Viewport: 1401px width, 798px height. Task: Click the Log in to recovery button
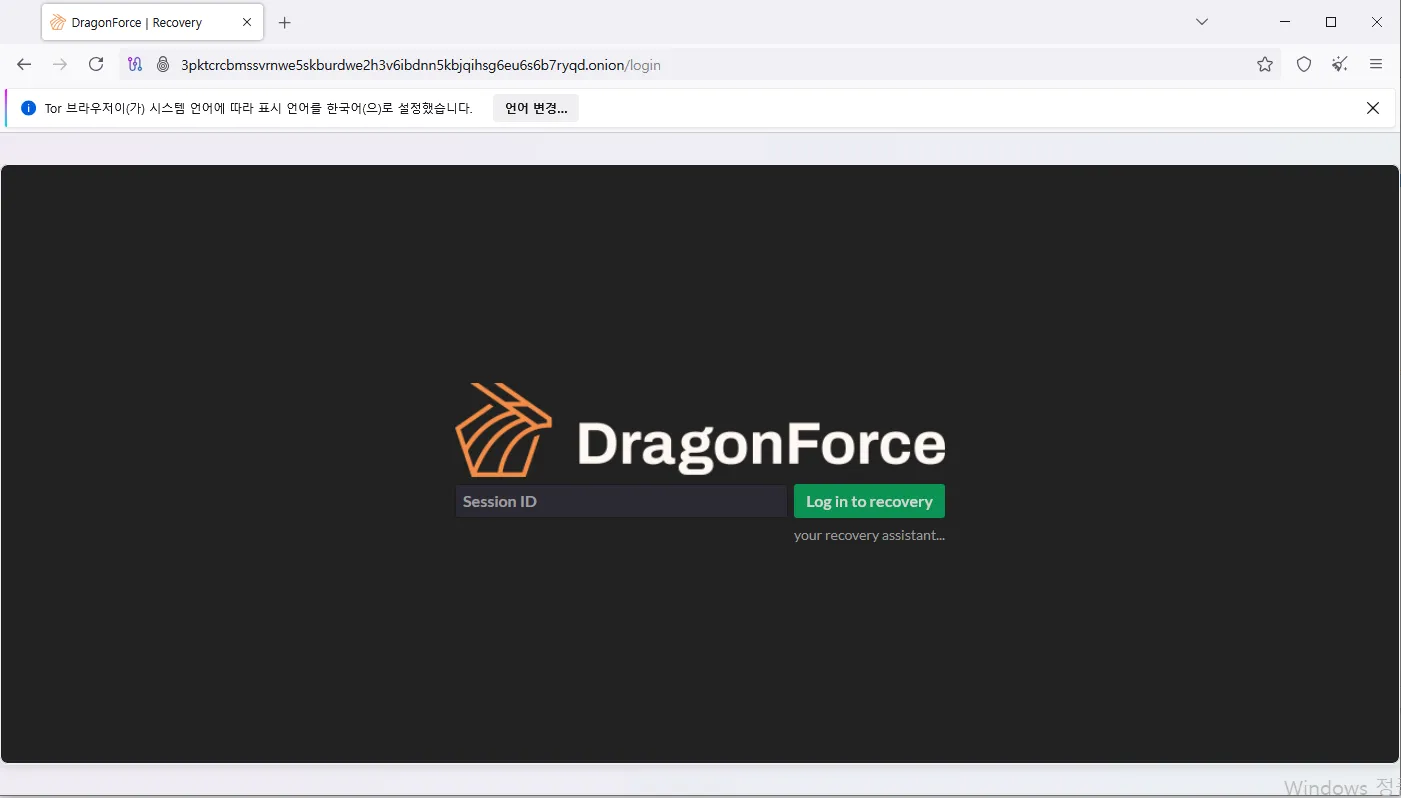[x=869, y=501]
